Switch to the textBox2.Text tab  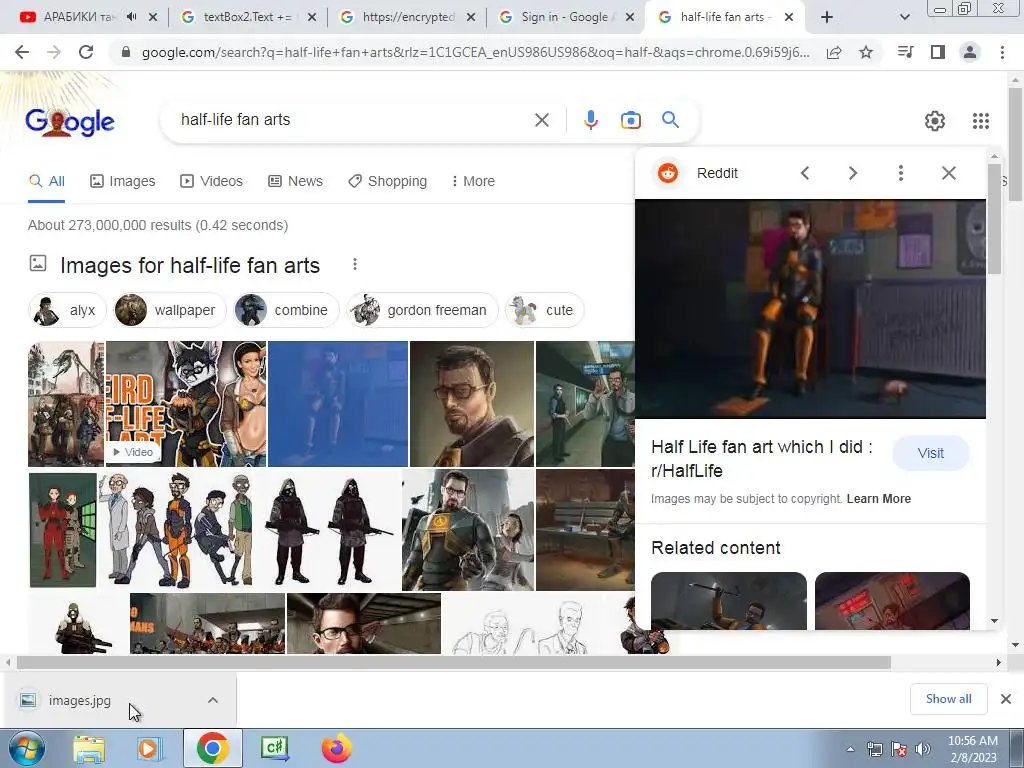click(246, 17)
